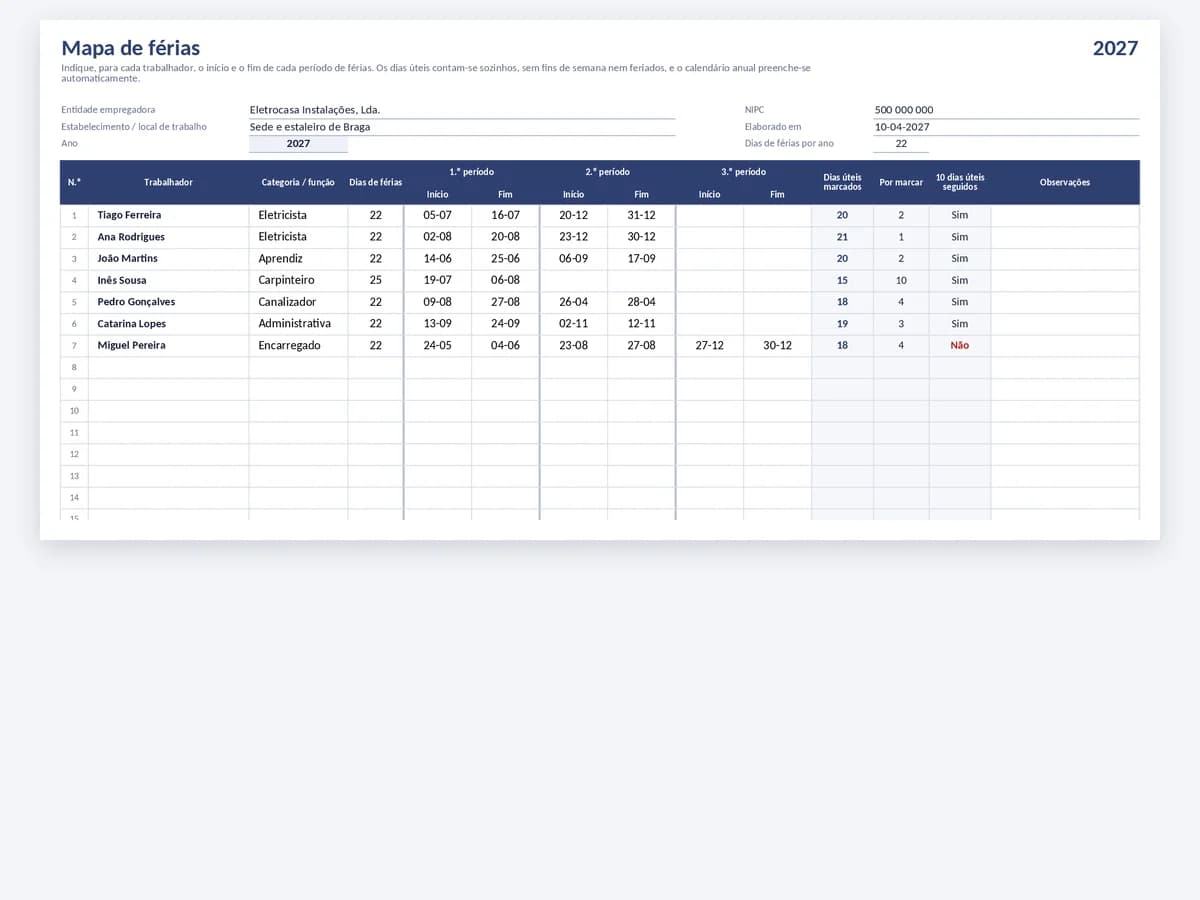Click the 'Trabalhador' column header
Screen dimensions: 1200x900
[x=168, y=182]
